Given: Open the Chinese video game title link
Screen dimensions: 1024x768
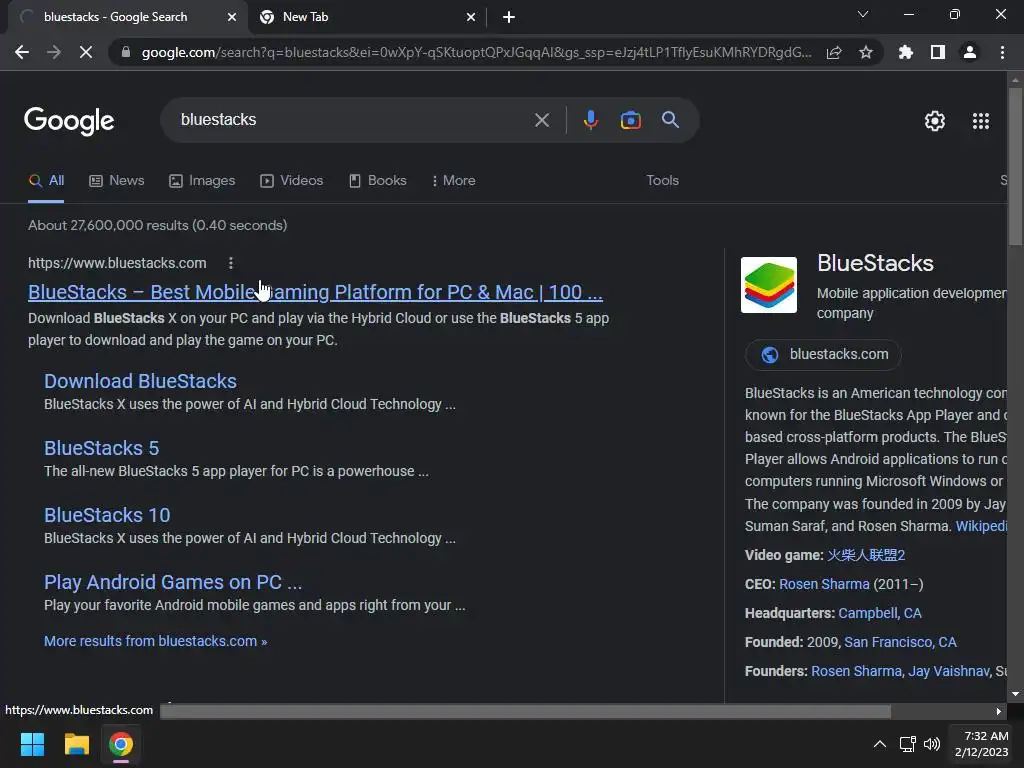Looking at the screenshot, I should tap(866, 556).
